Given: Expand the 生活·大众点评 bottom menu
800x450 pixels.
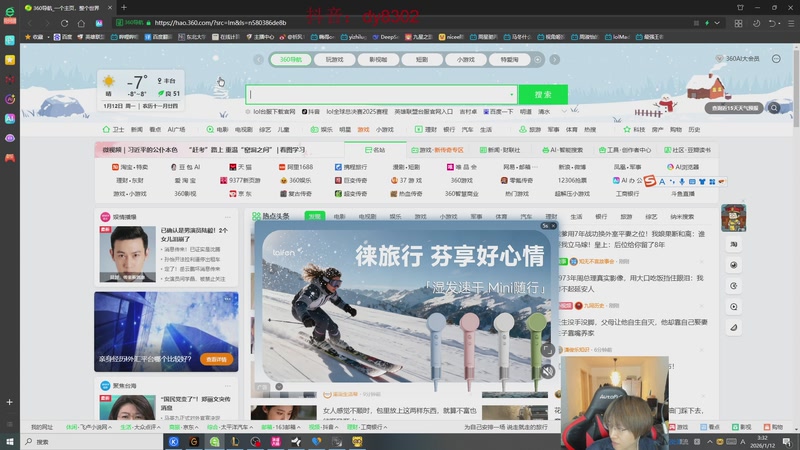Looking at the screenshot, I should (140, 427).
